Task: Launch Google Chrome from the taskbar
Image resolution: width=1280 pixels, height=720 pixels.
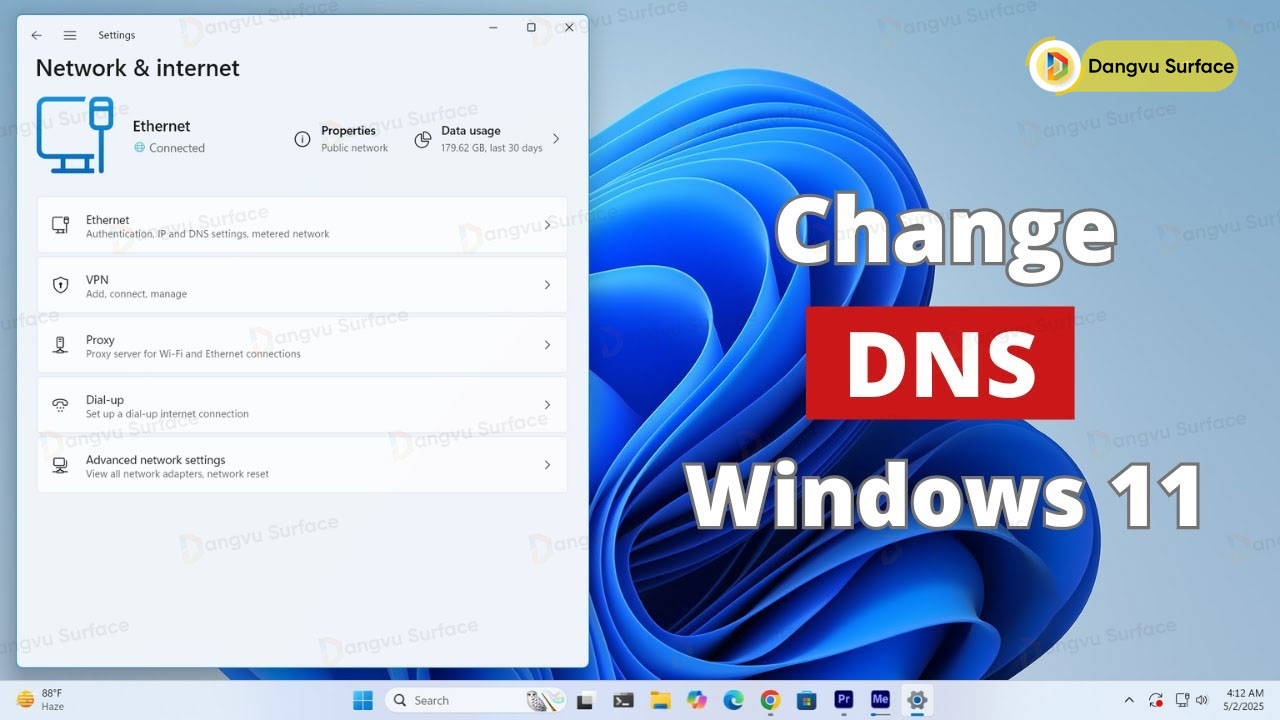Action: tap(770, 700)
